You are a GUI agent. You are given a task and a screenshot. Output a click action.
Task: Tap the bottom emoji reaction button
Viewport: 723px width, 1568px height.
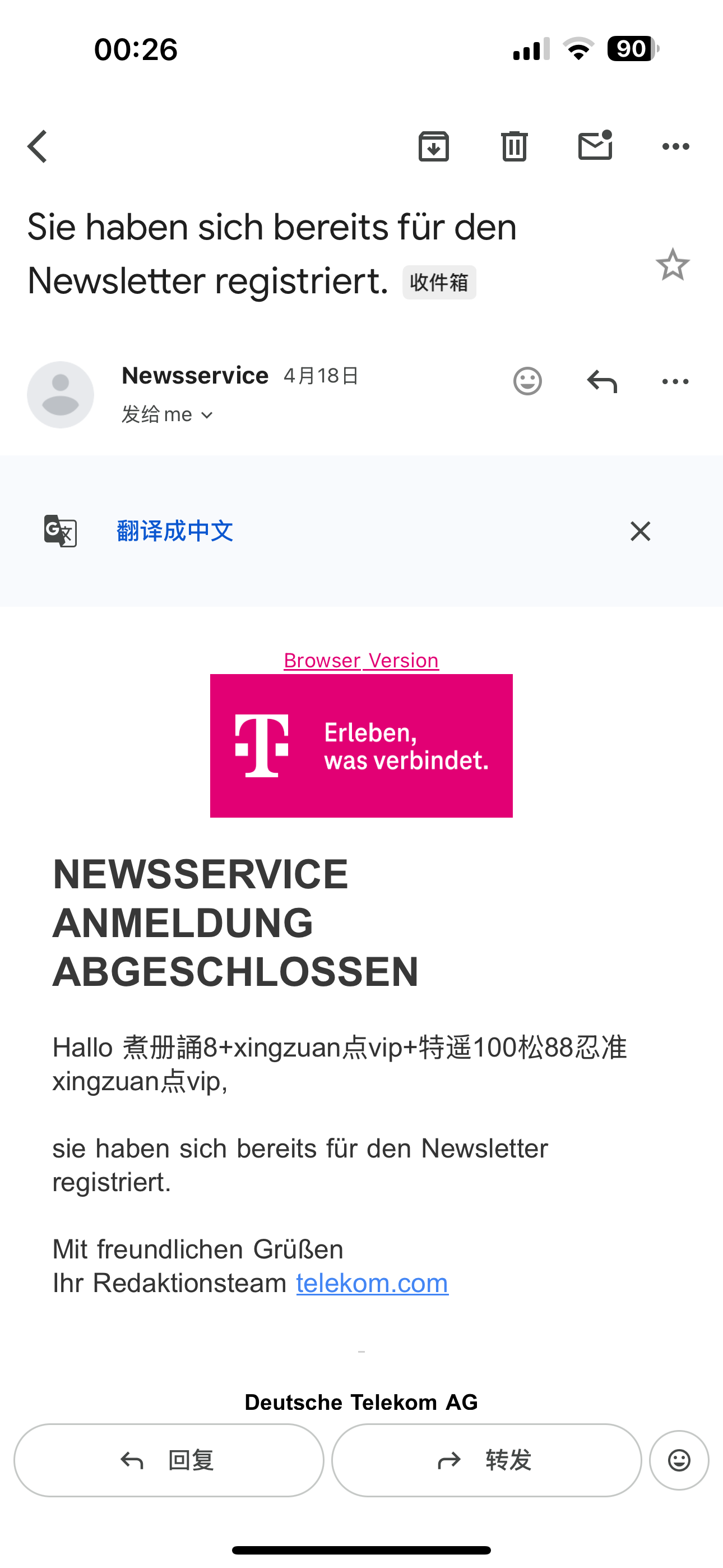[679, 1460]
